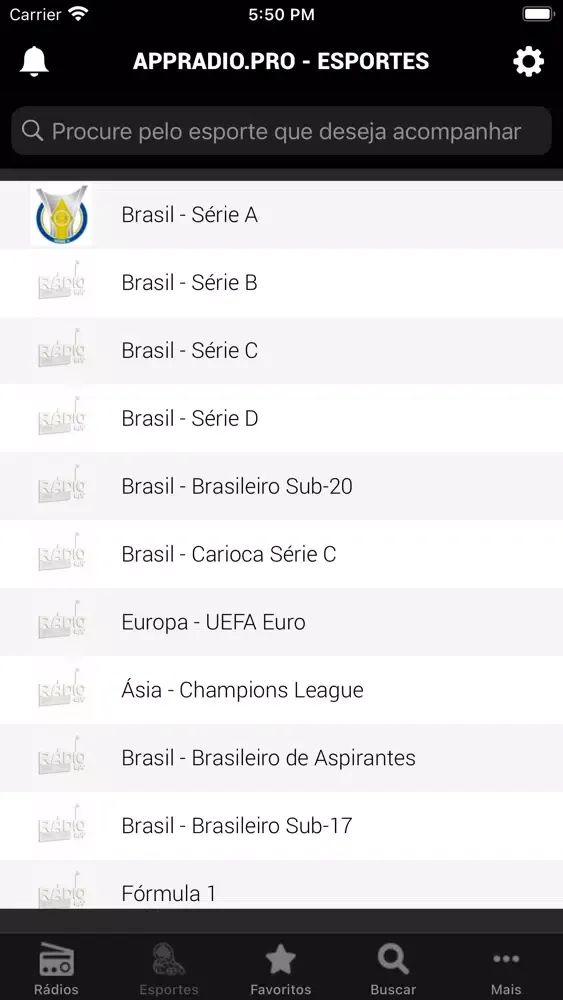Screen dimensions: 563x1000
Task: Switch to the Esportes tab
Action: [169, 968]
